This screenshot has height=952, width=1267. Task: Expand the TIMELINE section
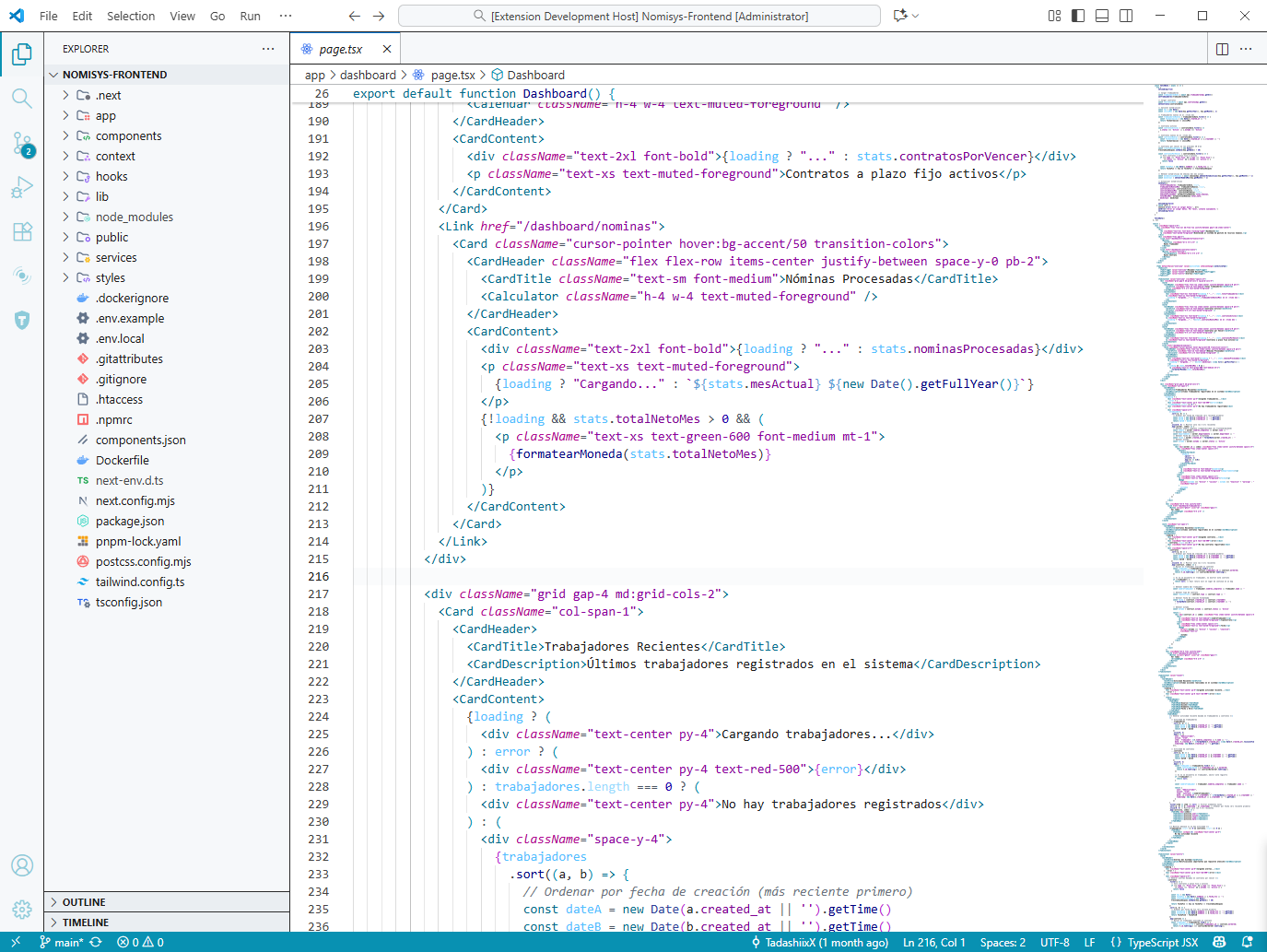click(167, 923)
